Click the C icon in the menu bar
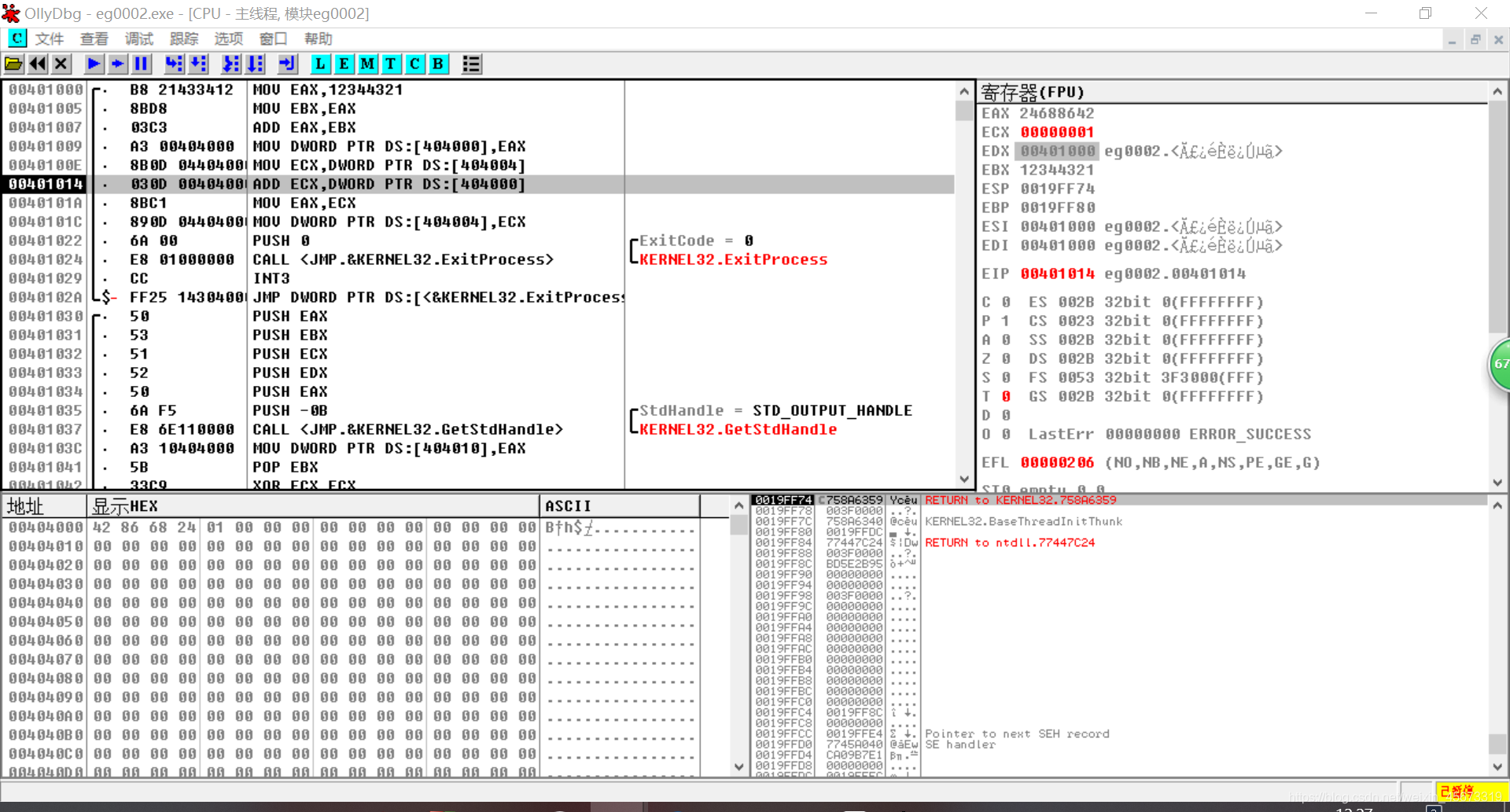The image size is (1510, 812). [x=17, y=39]
